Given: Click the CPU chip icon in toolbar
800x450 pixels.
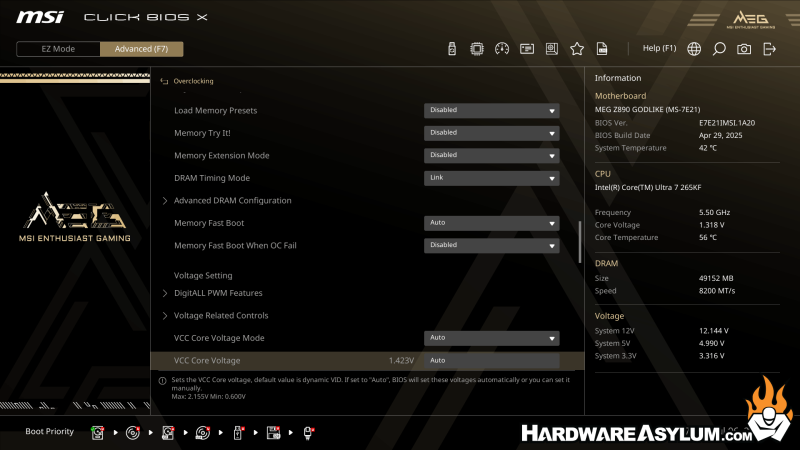Looking at the screenshot, I should pyautogui.click(x=477, y=49).
